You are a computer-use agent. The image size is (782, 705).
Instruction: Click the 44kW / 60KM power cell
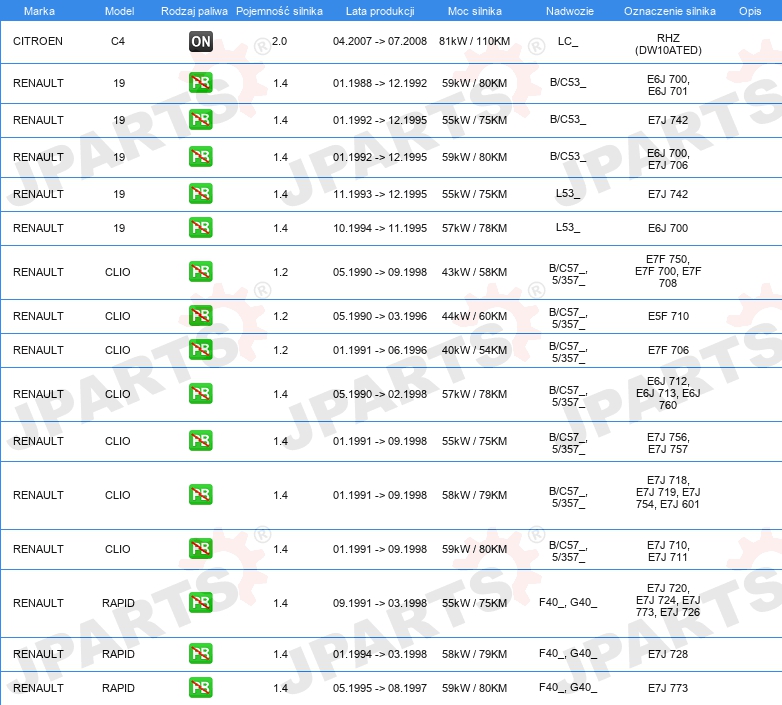pos(474,316)
